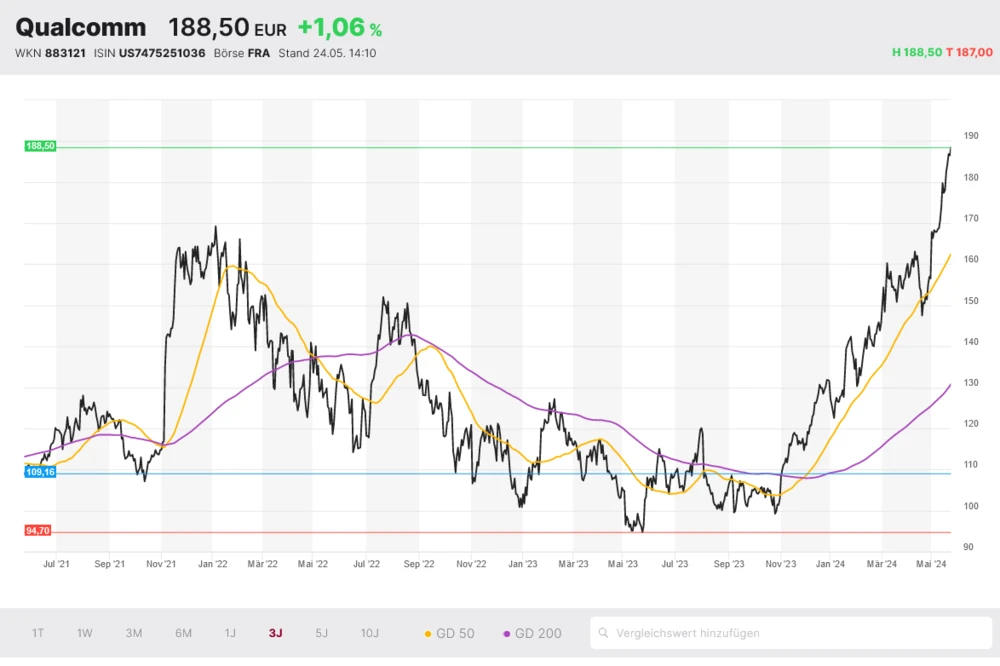
Task: Click the WKN 883121 number
Action: (x=65, y=53)
